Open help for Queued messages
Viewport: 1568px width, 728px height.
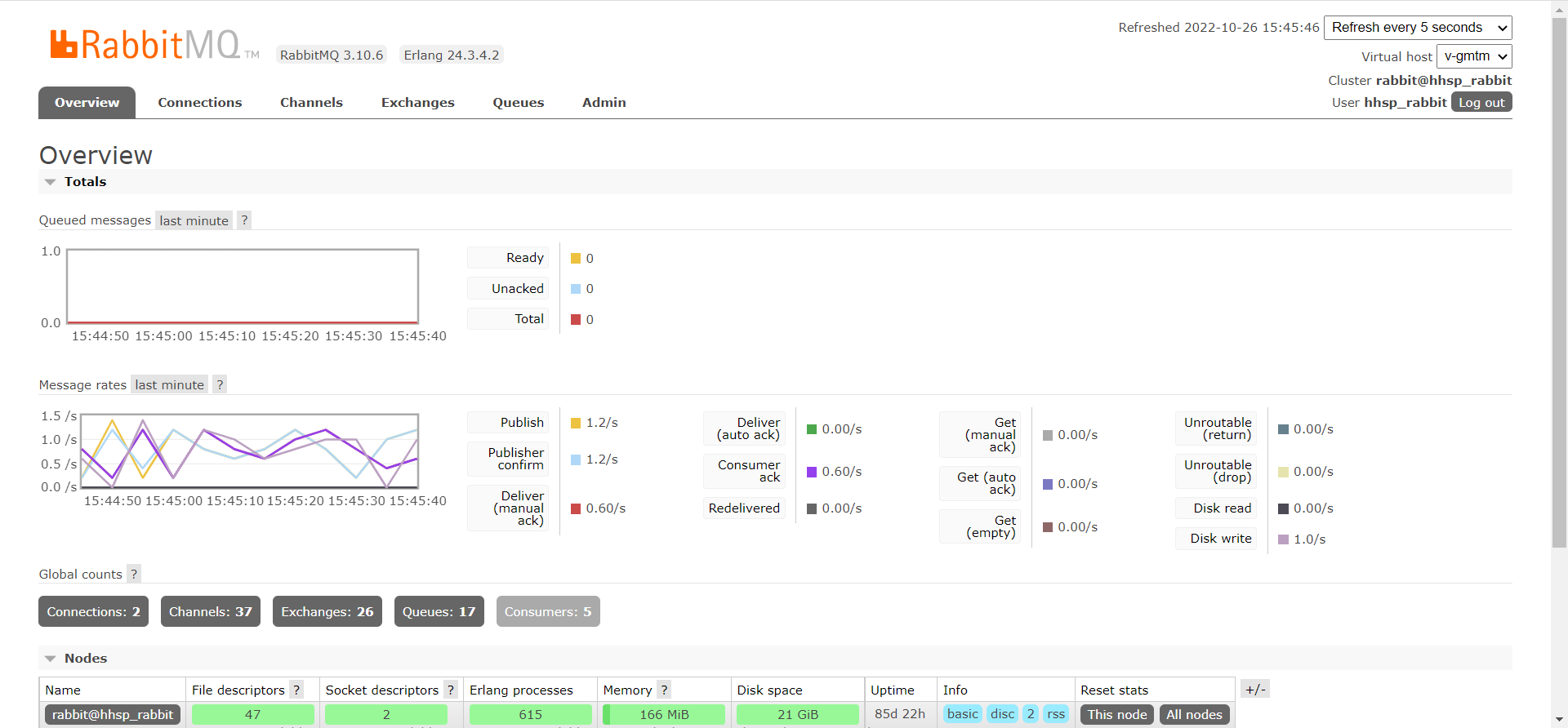(244, 220)
